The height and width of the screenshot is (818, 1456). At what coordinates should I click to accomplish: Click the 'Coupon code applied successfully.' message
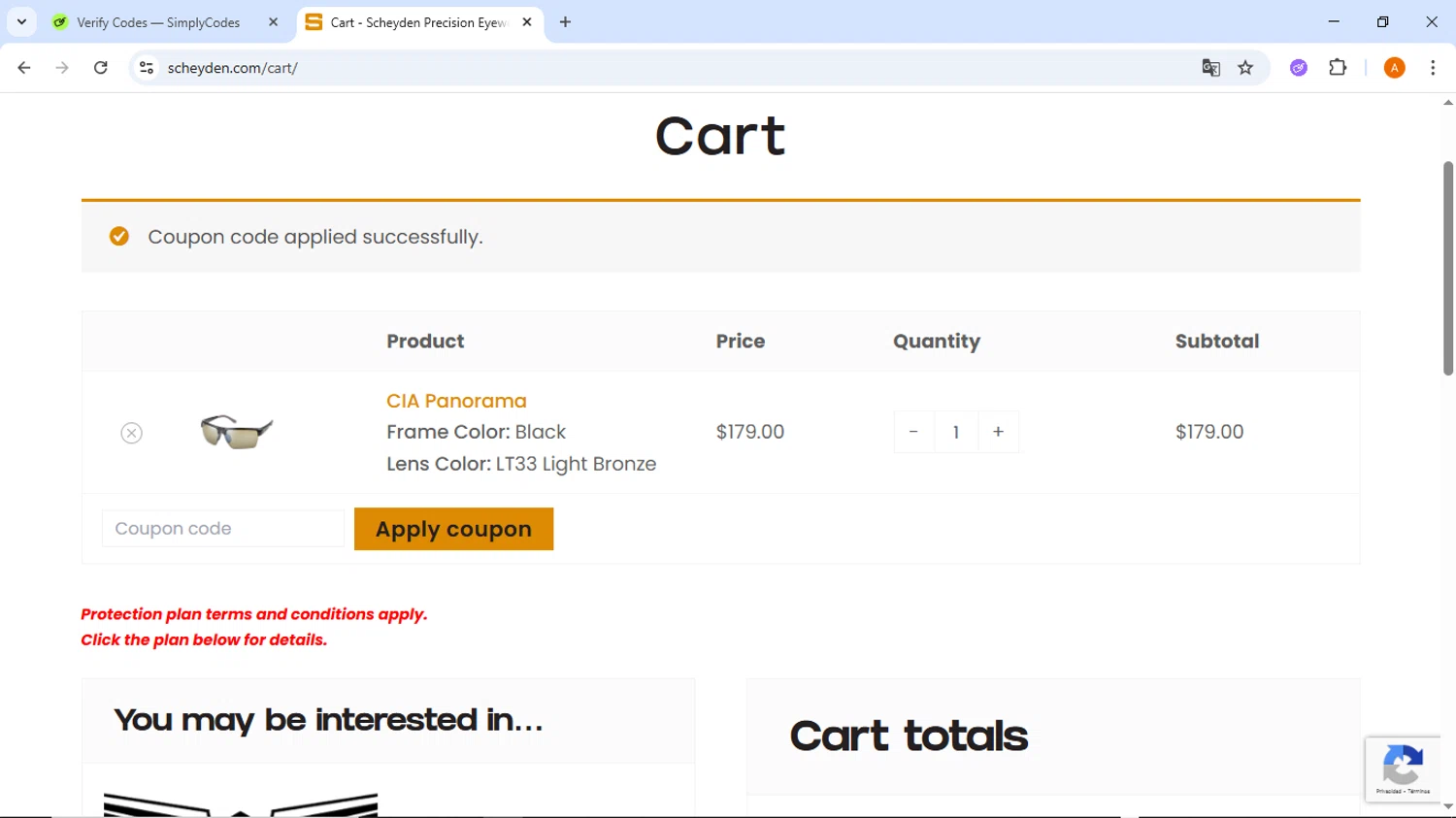(315, 237)
